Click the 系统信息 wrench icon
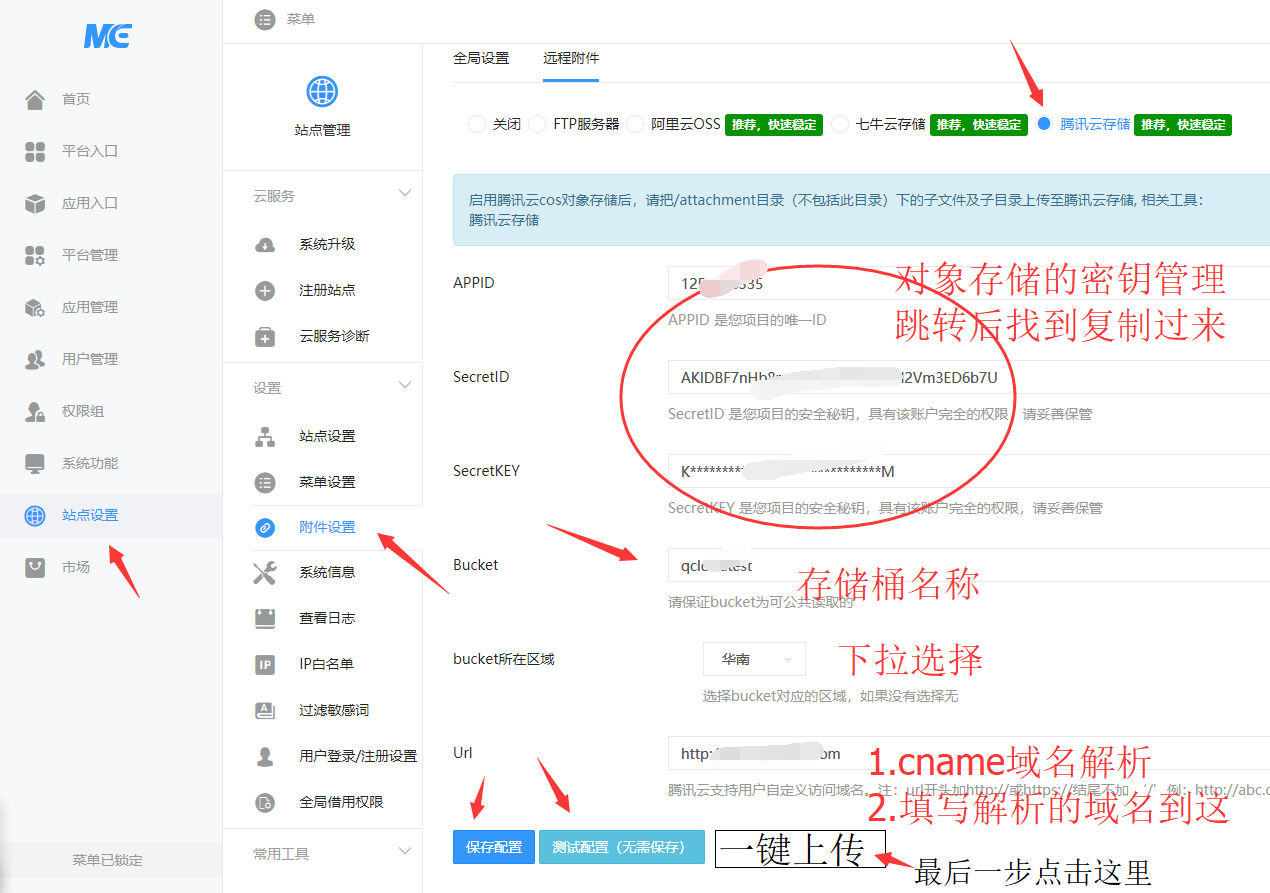 (265, 572)
